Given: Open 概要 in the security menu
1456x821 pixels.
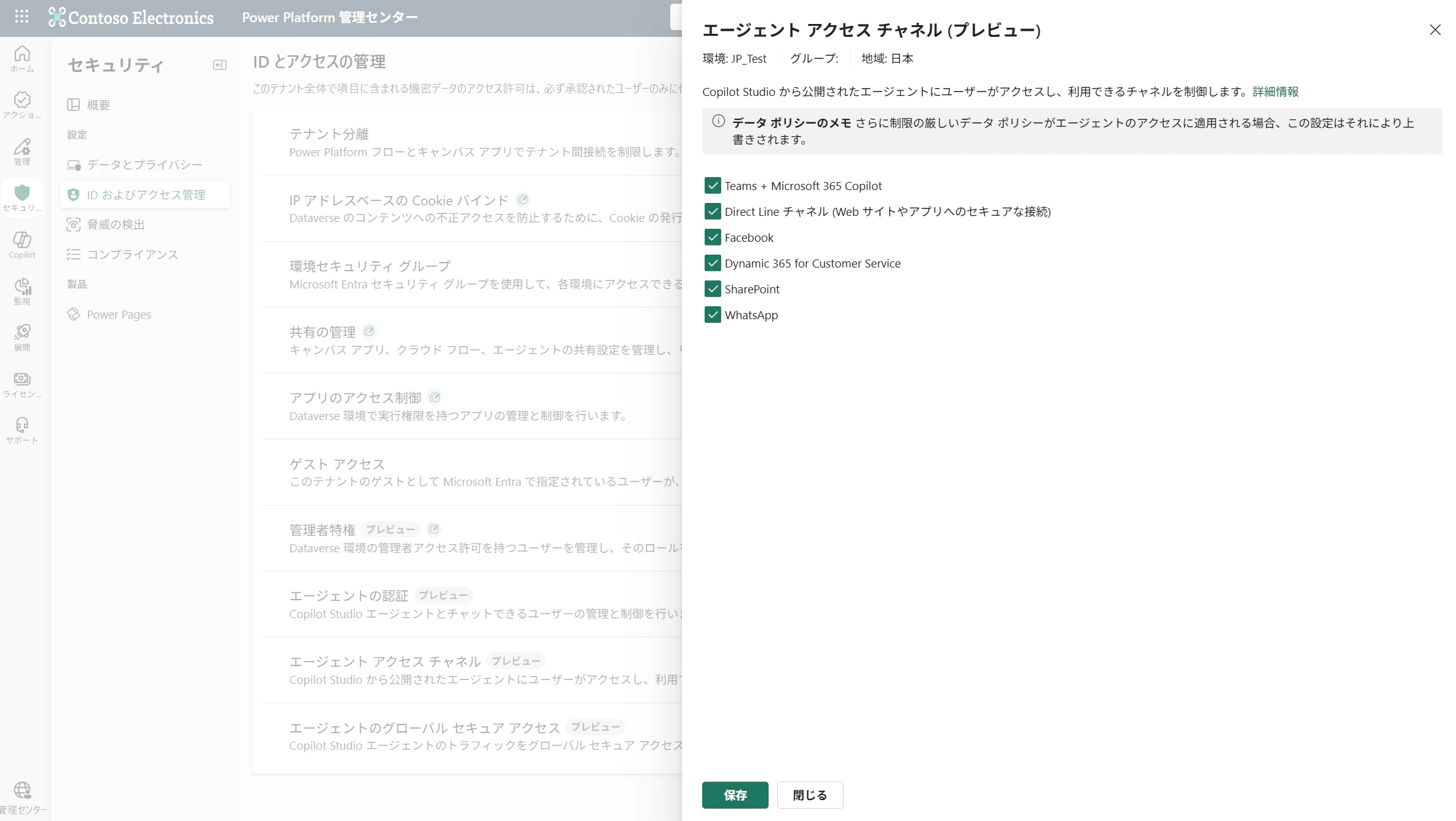Looking at the screenshot, I should pos(145,105).
